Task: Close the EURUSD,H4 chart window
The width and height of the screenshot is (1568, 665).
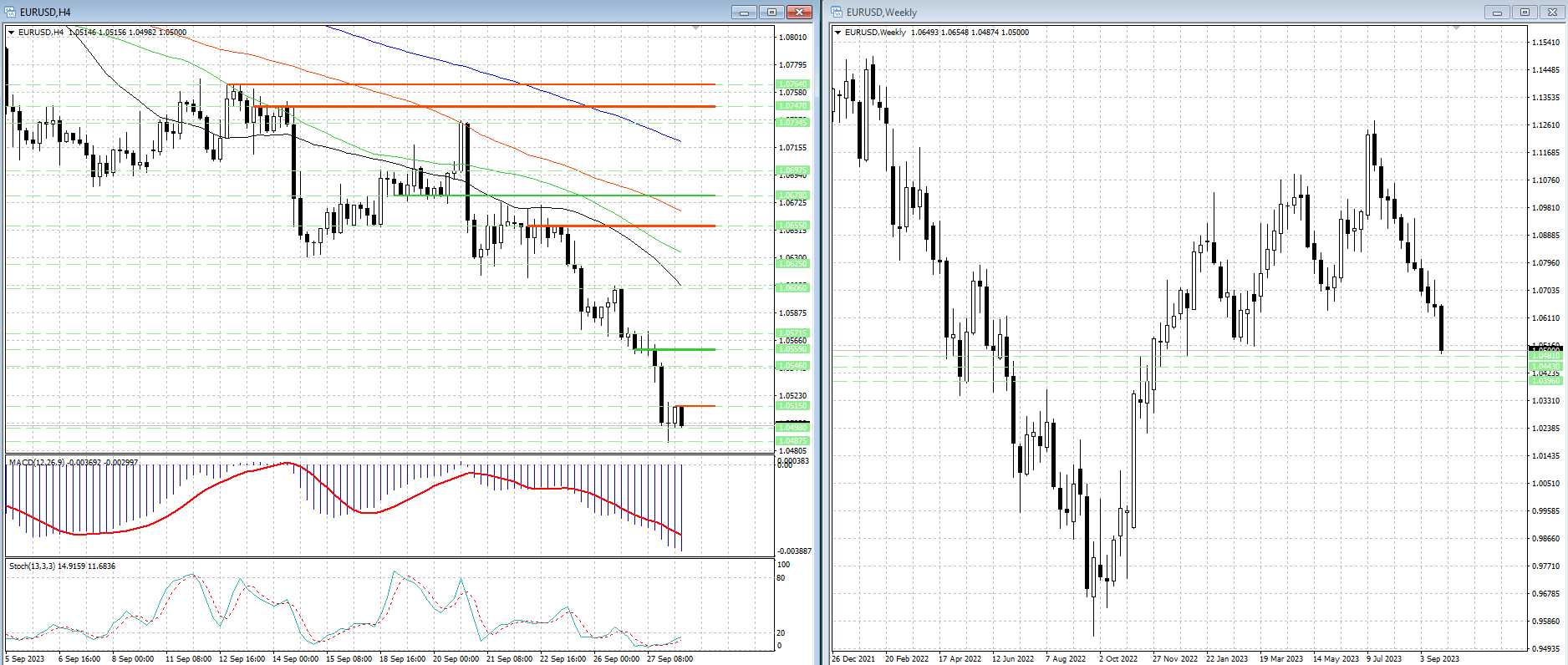Action: click(799, 12)
